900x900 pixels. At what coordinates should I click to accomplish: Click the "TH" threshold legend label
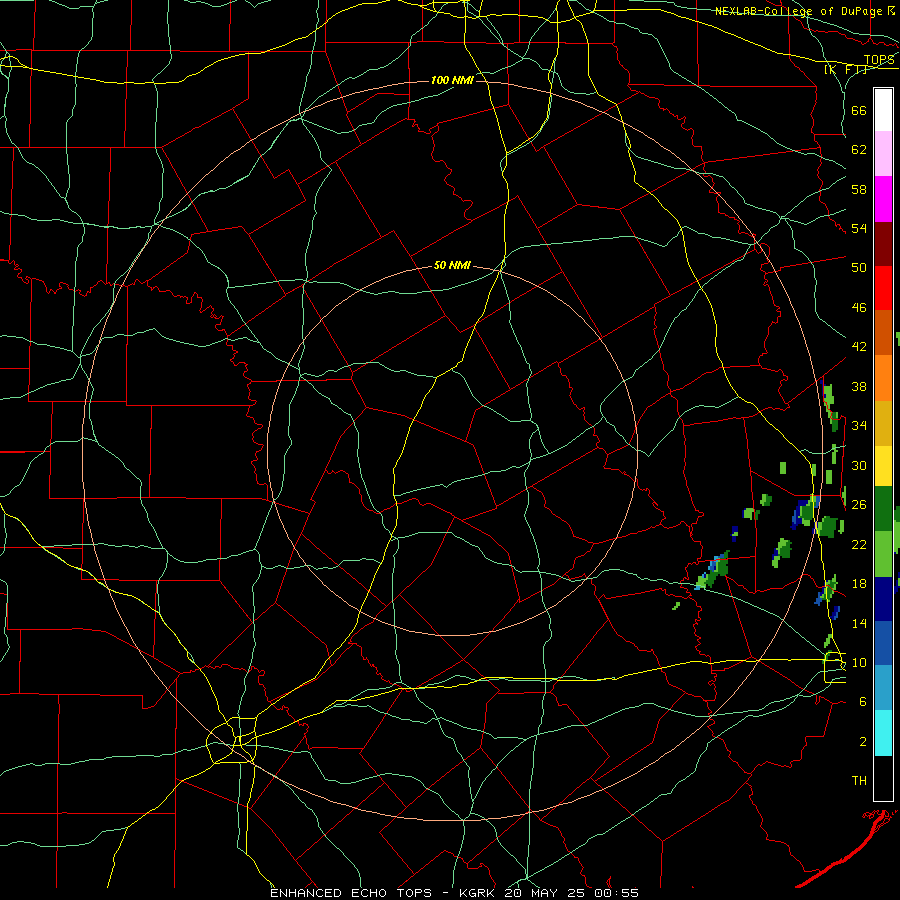point(859,781)
